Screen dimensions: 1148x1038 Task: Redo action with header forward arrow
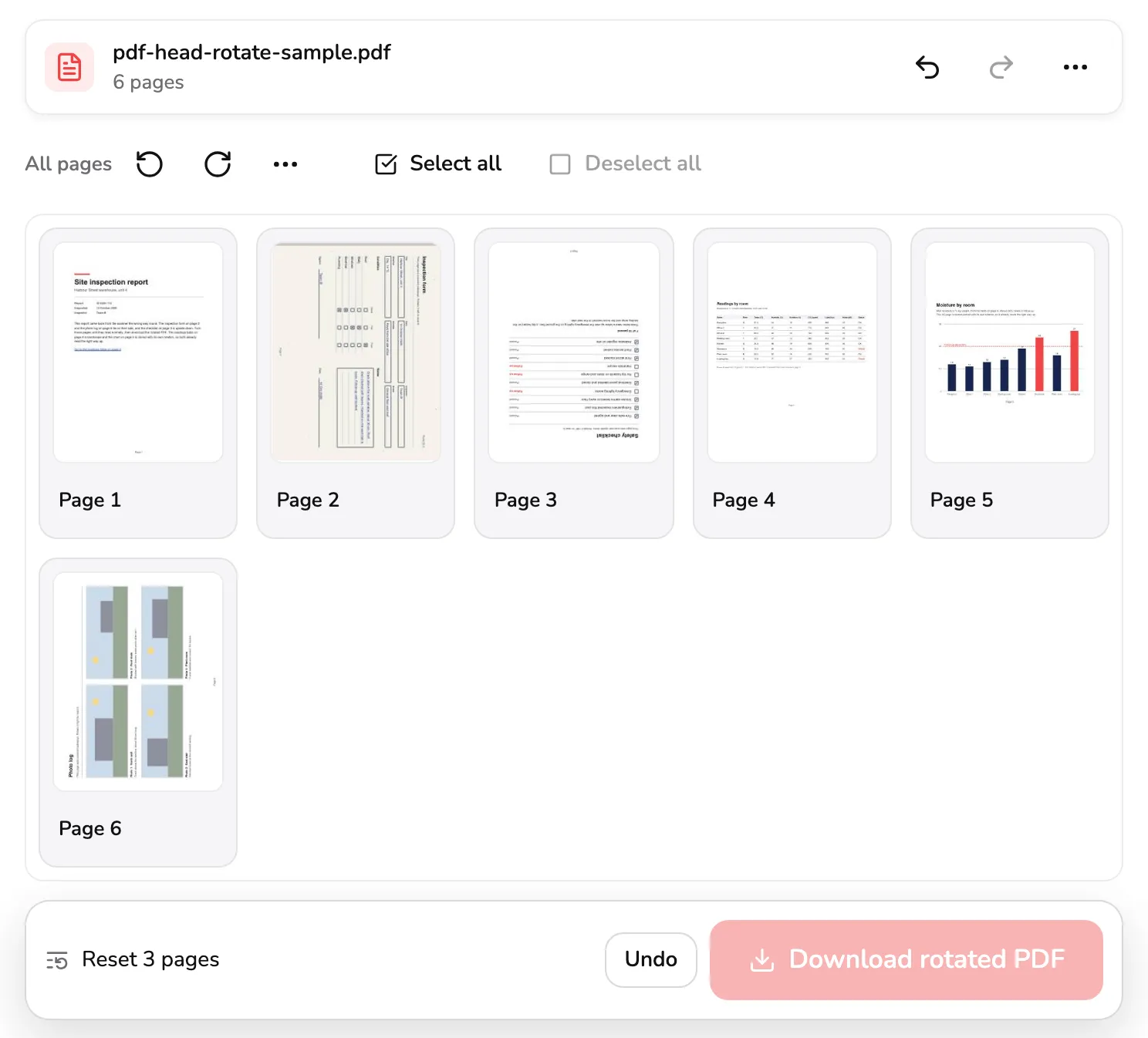click(x=1001, y=67)
